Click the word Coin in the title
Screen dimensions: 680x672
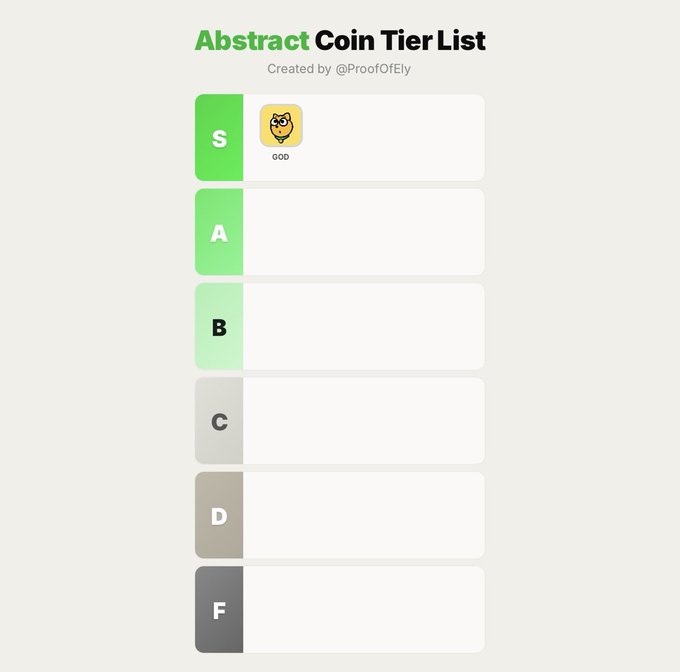tap(344, 41)
